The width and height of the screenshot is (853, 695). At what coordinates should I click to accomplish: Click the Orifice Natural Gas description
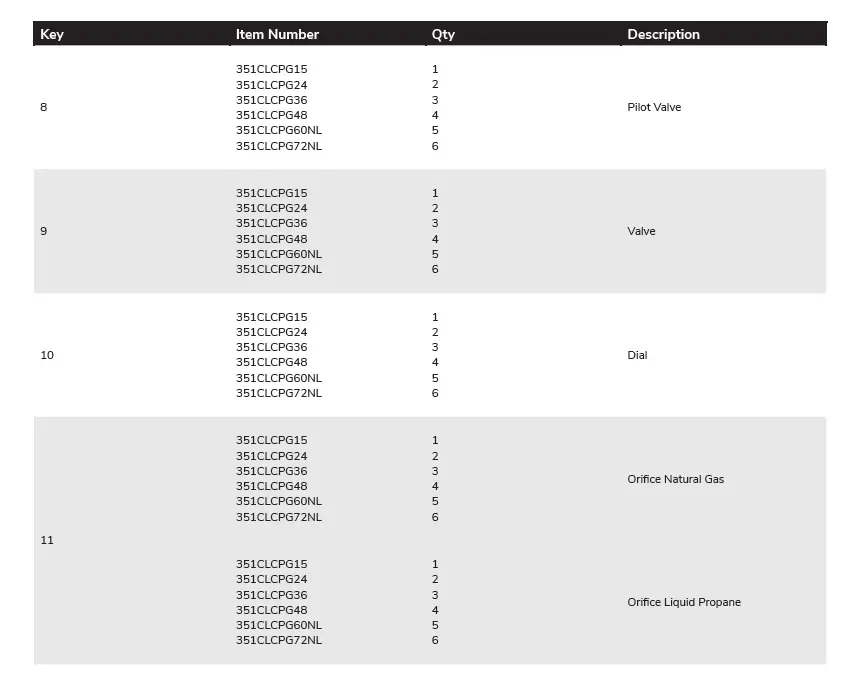(x=675, y=479)
